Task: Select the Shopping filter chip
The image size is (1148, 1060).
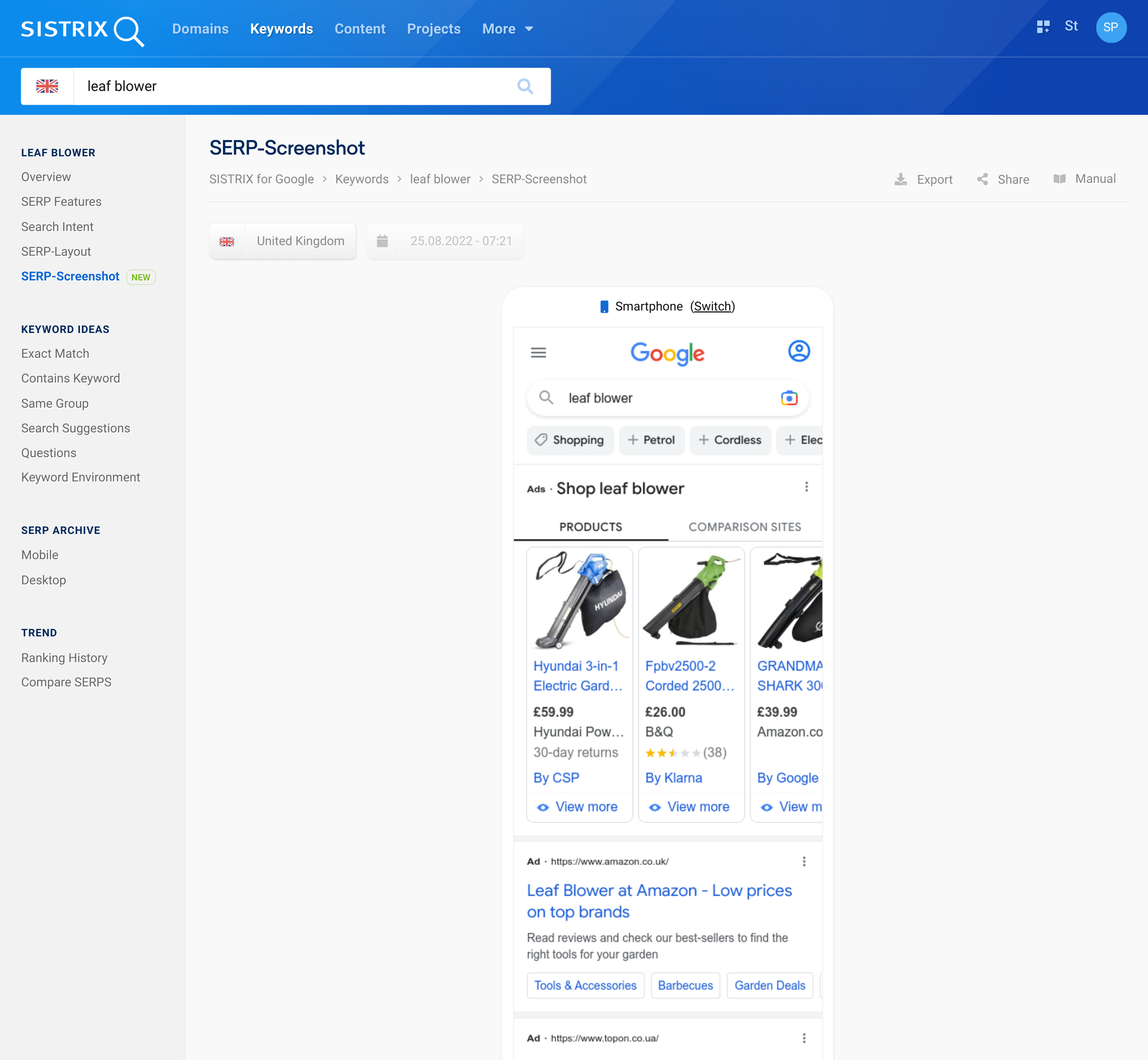Action: click(570, 440)
